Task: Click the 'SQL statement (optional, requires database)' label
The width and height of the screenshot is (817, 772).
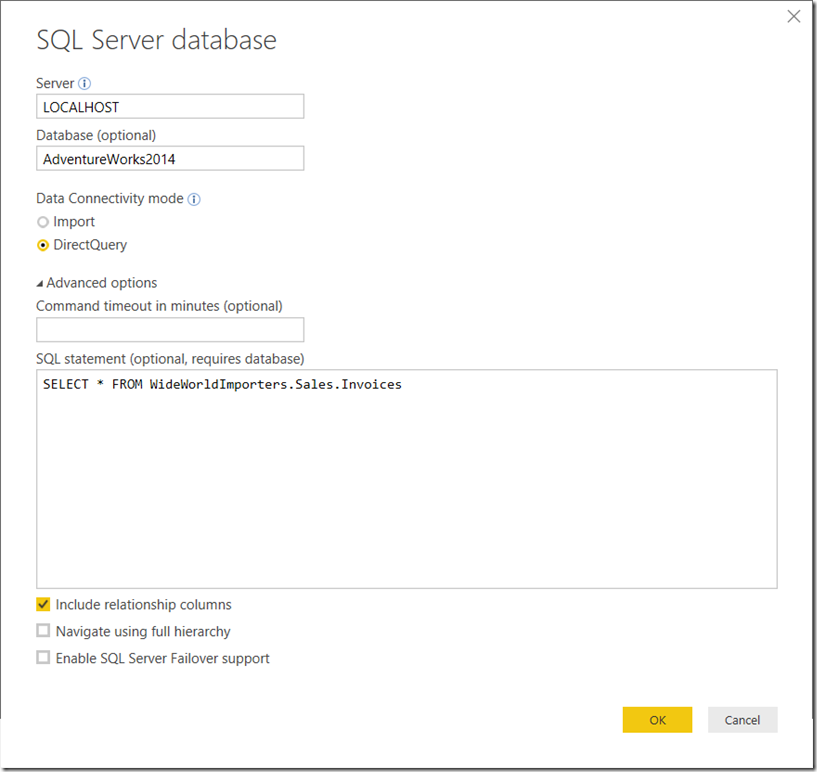Action: (170, 359)
